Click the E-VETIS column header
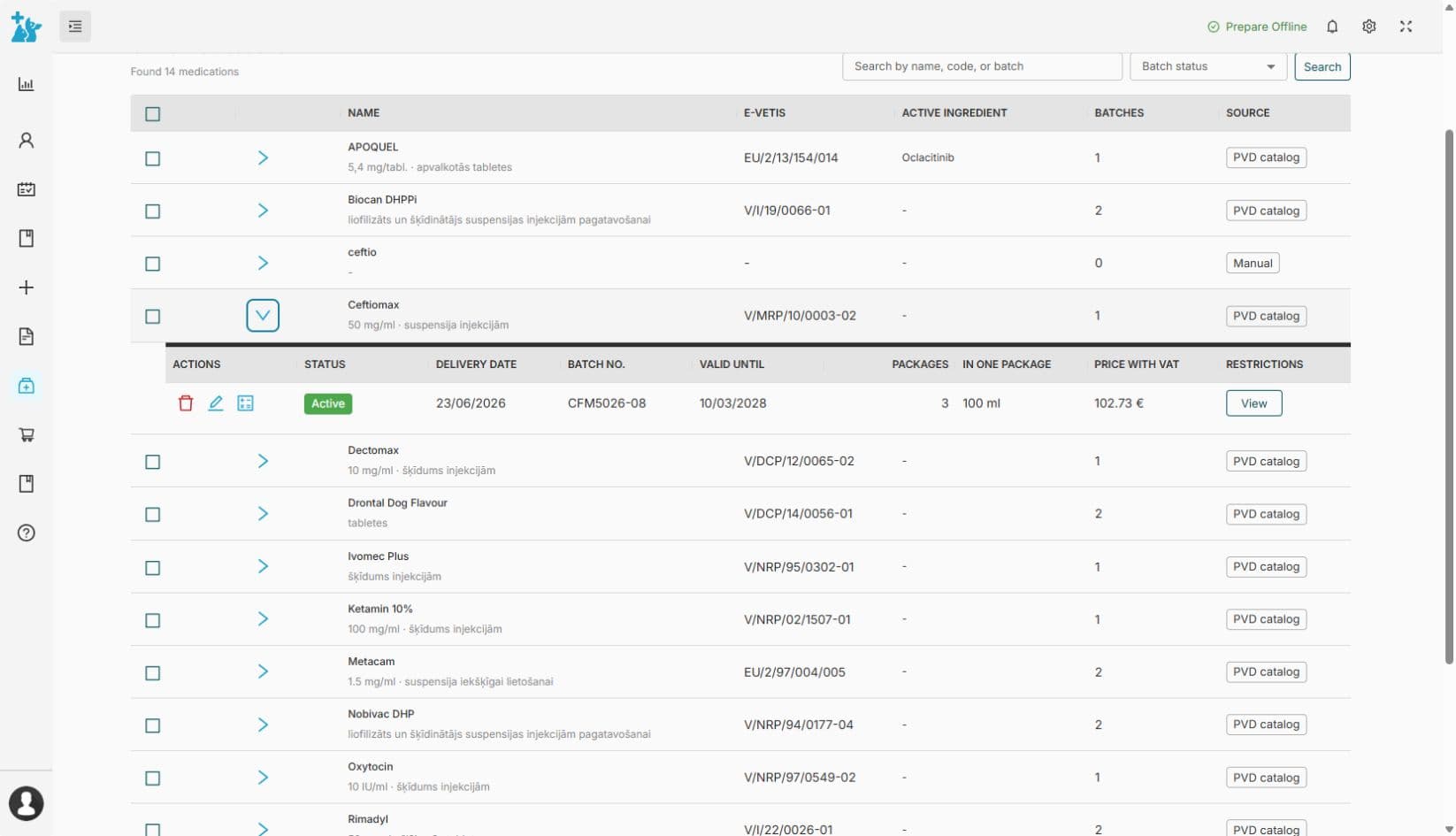 pos(764,113)
